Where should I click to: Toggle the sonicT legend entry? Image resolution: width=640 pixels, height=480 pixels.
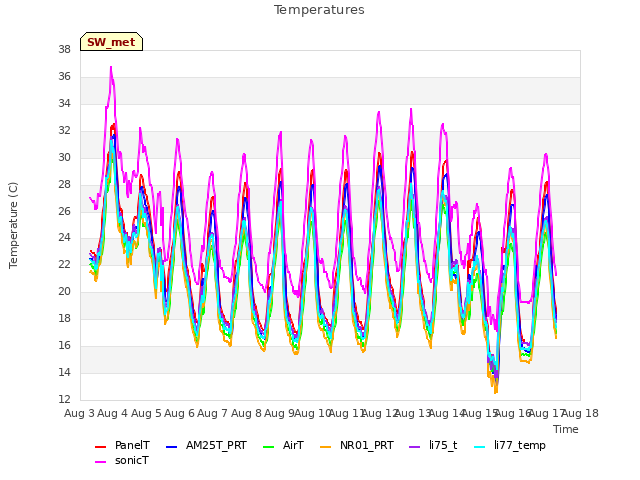[x=122, y=460]
